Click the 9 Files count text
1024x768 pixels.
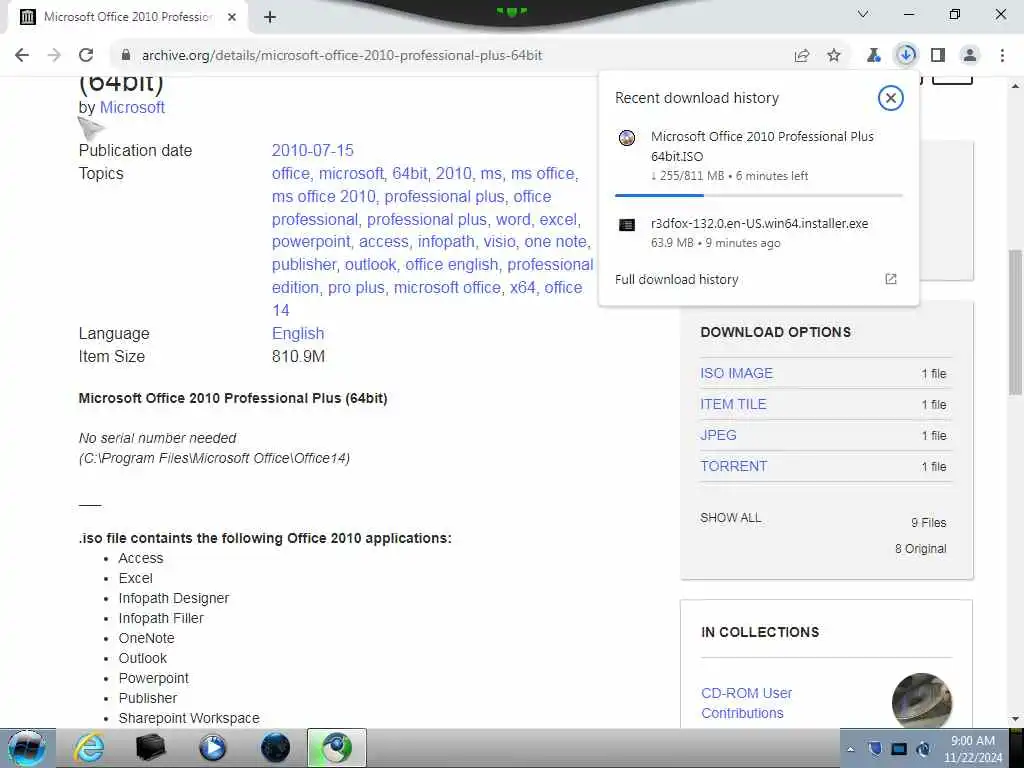click(928, 522)
